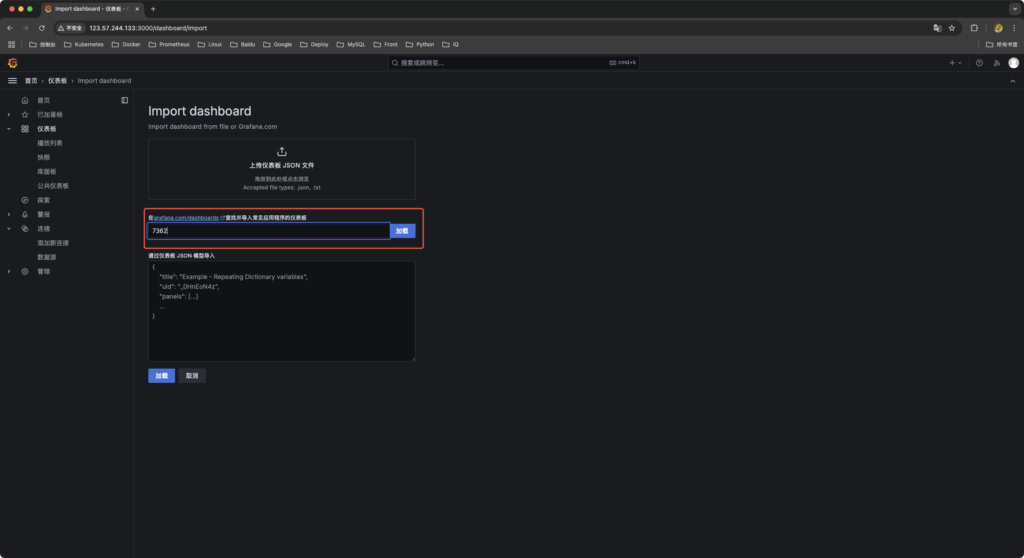1024x558 pixels.
Task: Expand the 已加星标 section in the sidebar
Action: coord(9,115)
